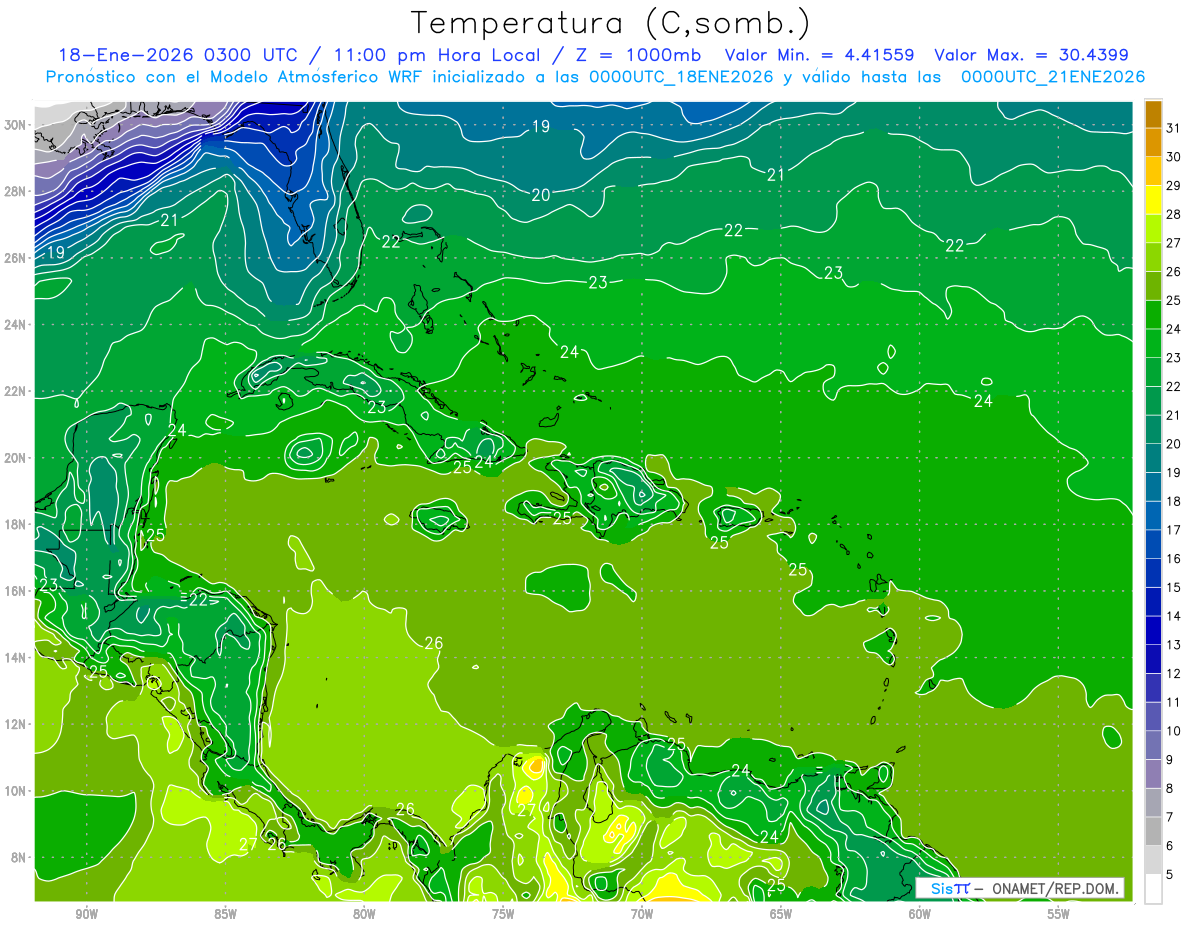The width and height of the screenshot is (1200, 927).
Task: Click the '30N' latitude label
Action: tap(15, 125)
